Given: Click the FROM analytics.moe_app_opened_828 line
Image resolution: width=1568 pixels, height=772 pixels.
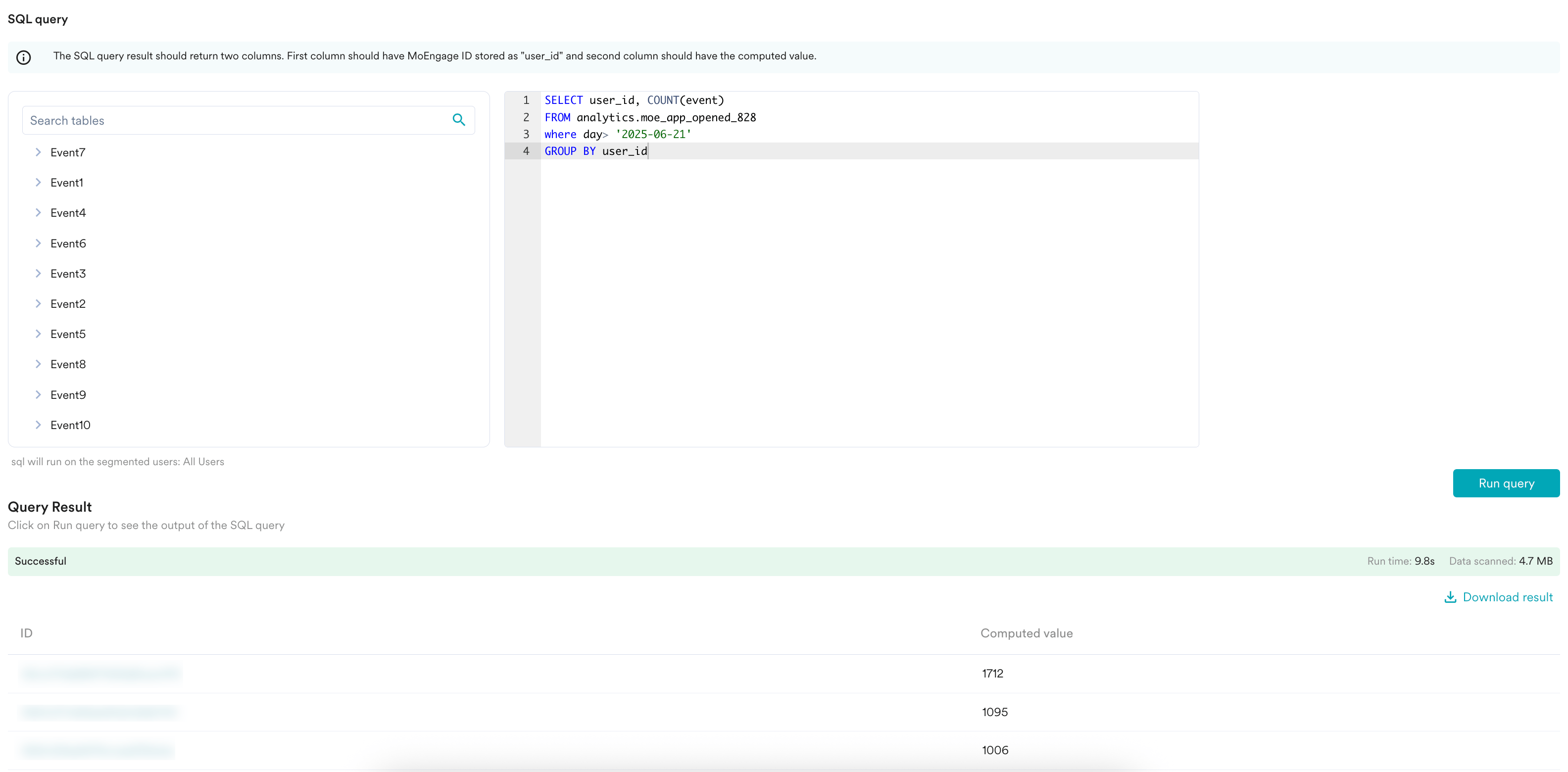Looking at the screenshot, I should (x=650, y=117).
